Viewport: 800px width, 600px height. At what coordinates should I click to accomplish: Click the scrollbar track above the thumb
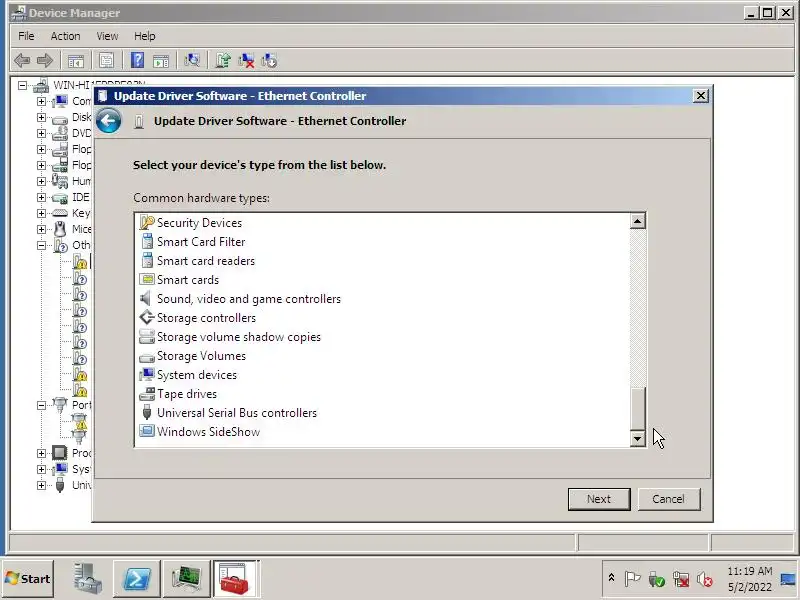[638, 308]
